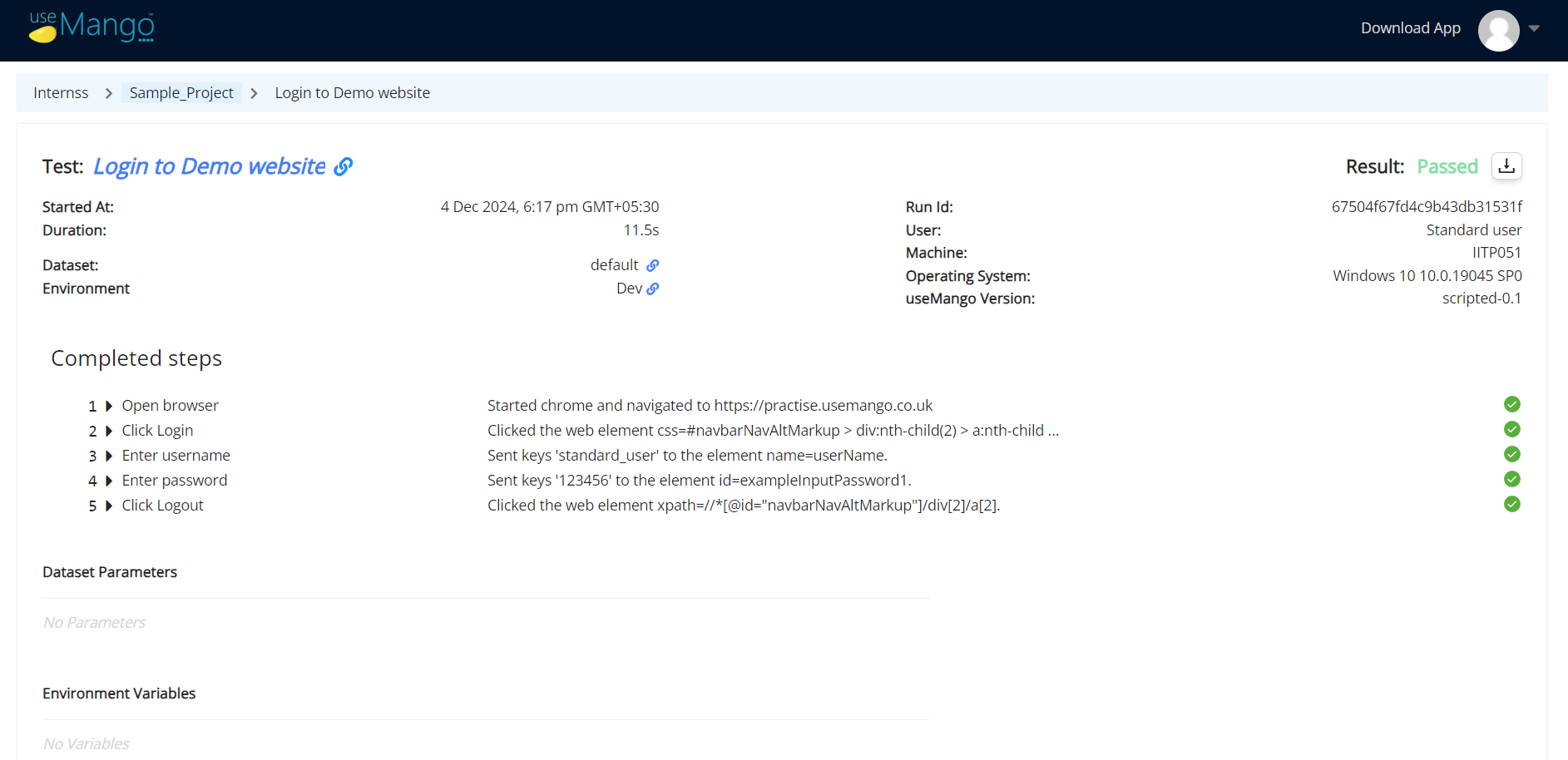Open the Login to Demo website test title
Image resolution: width=1568 pixels, height=760 pixels.
[210, 166]
